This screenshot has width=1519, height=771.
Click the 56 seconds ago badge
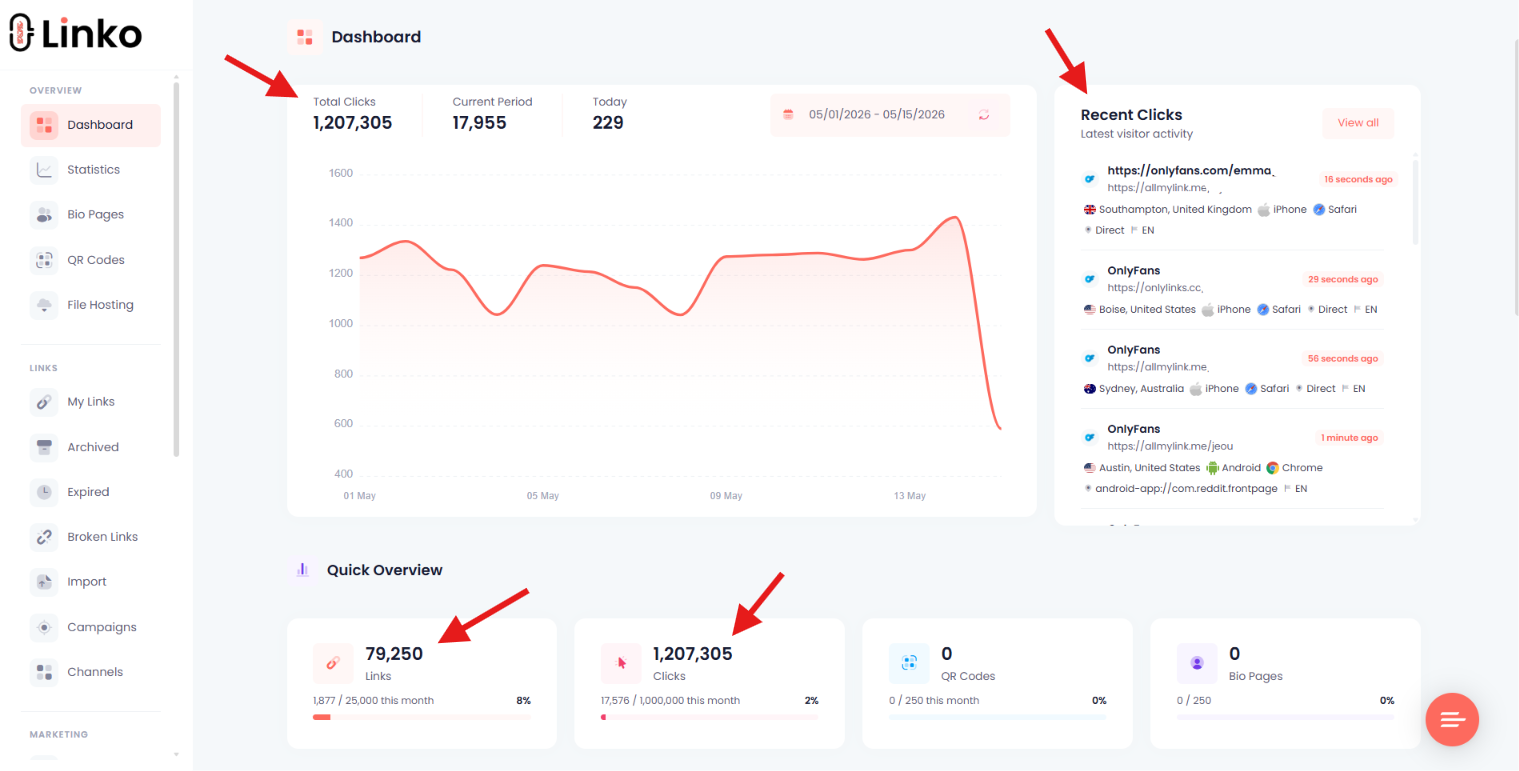pyautogui.click(x=1343, y=358)
